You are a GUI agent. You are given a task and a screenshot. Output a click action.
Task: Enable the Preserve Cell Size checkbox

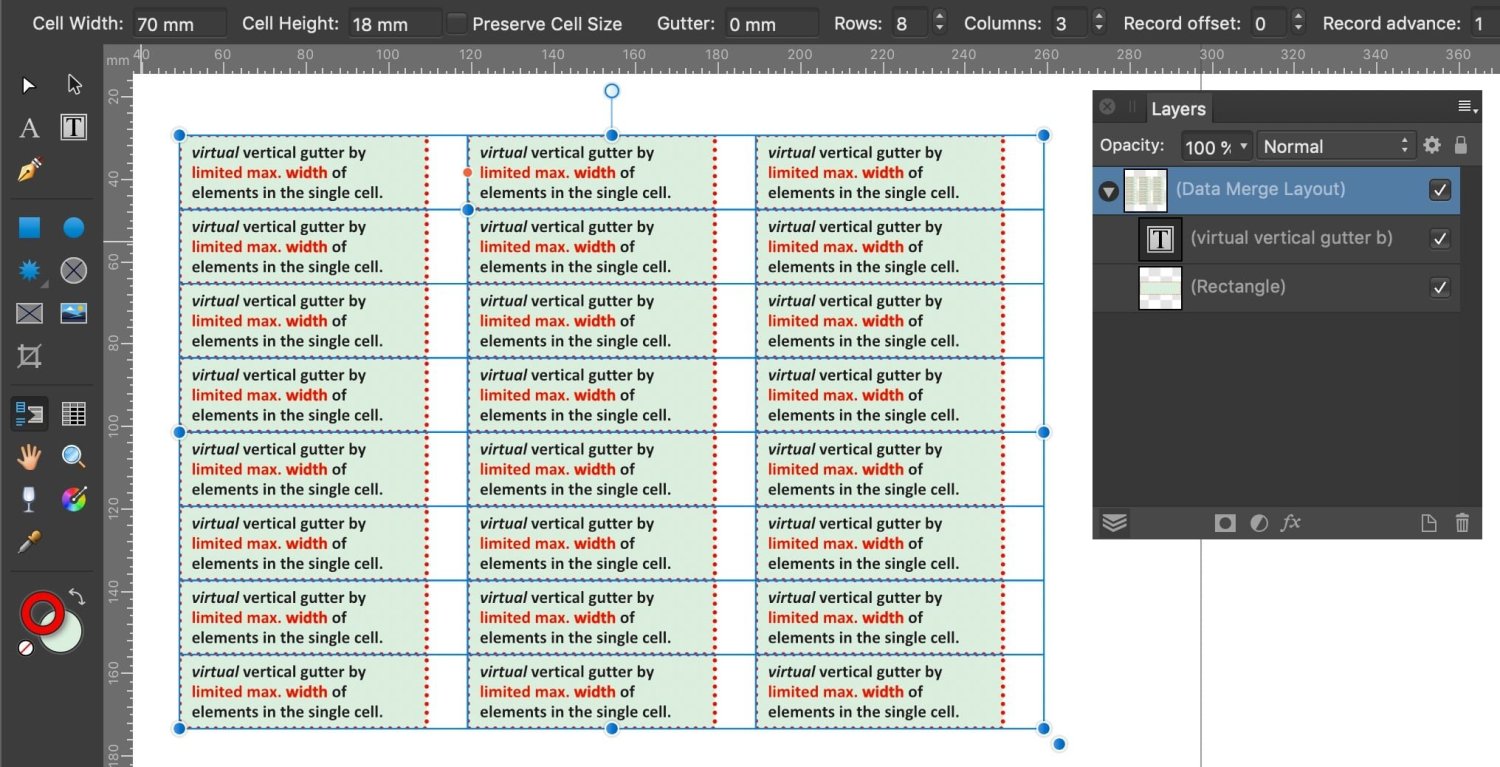(x=457, y=23)
